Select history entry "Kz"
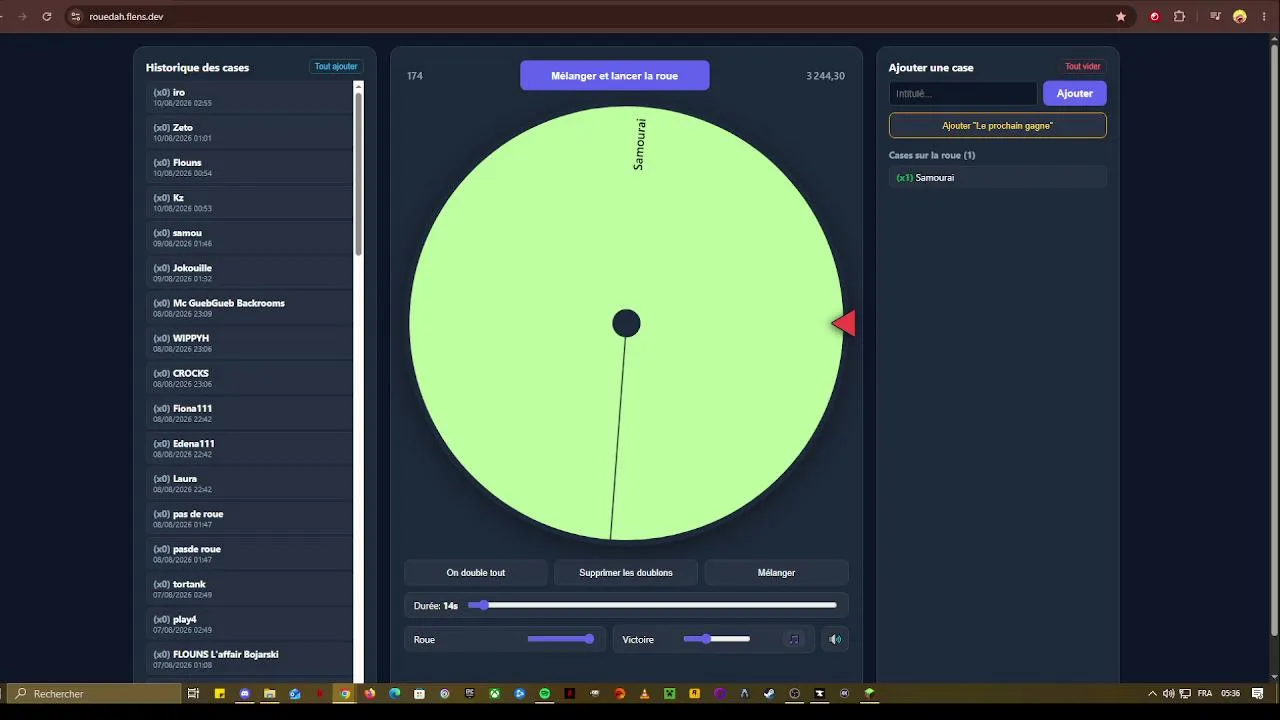This screenshot has height=720, width=1280. point(249,202)
